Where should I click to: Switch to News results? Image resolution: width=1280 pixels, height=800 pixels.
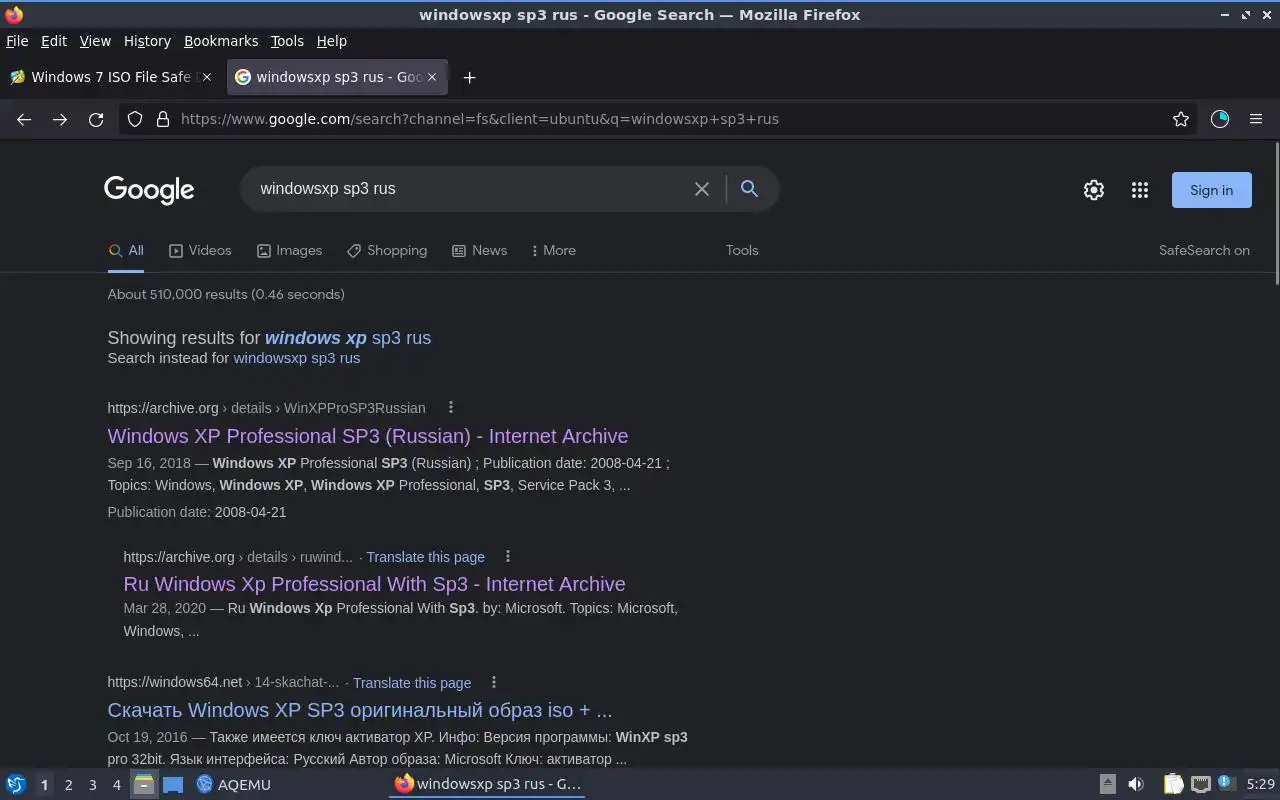pyautogui.click(x=479, y=251)
